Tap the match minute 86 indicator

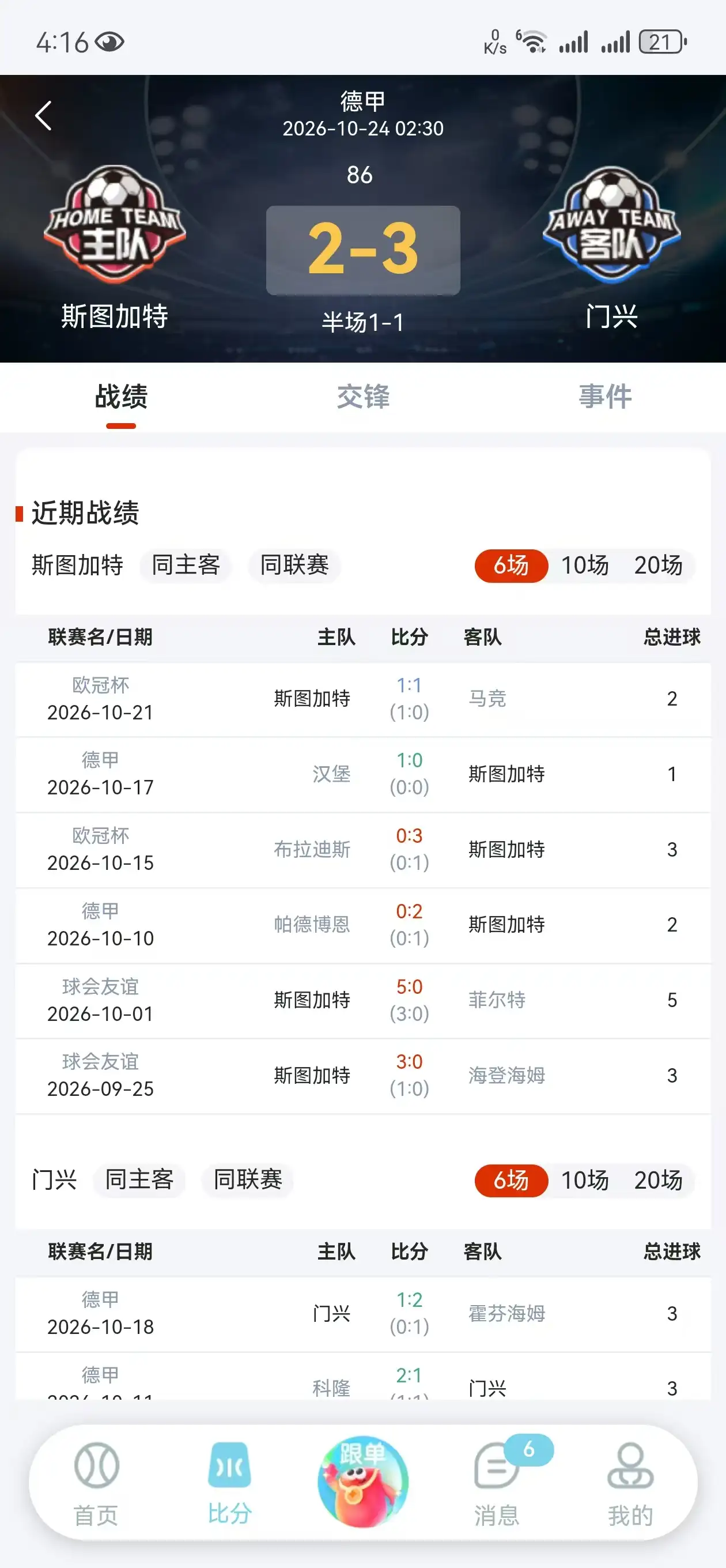tap(360, 175)
